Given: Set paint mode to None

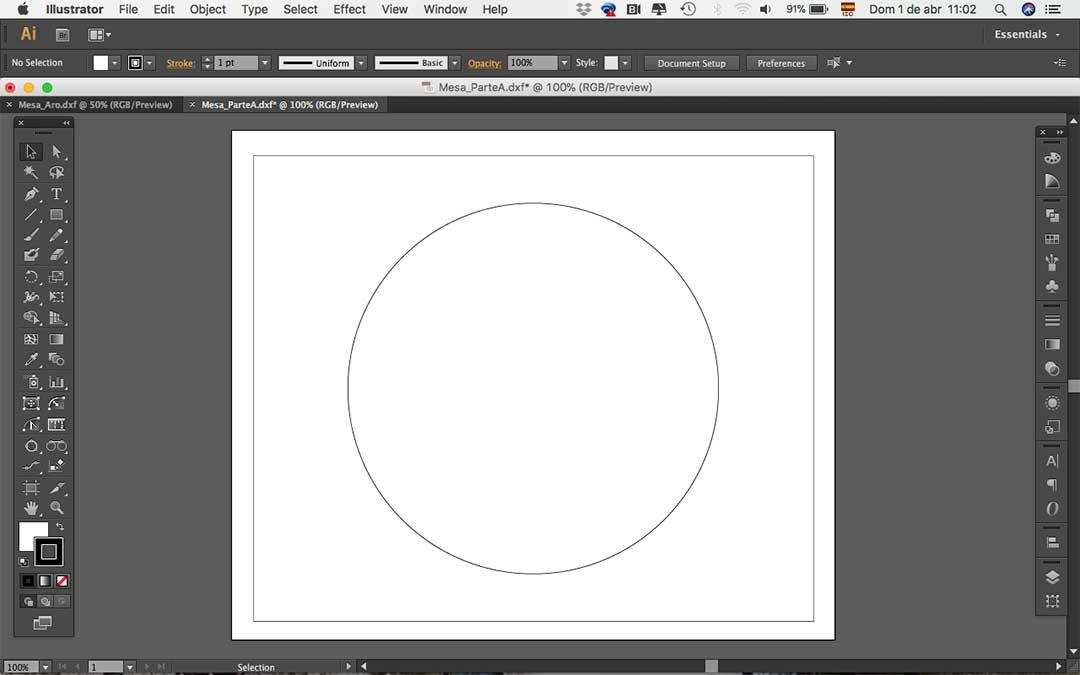Looking at the screenshot, I should pyautogui.click(x=62, y=581).
